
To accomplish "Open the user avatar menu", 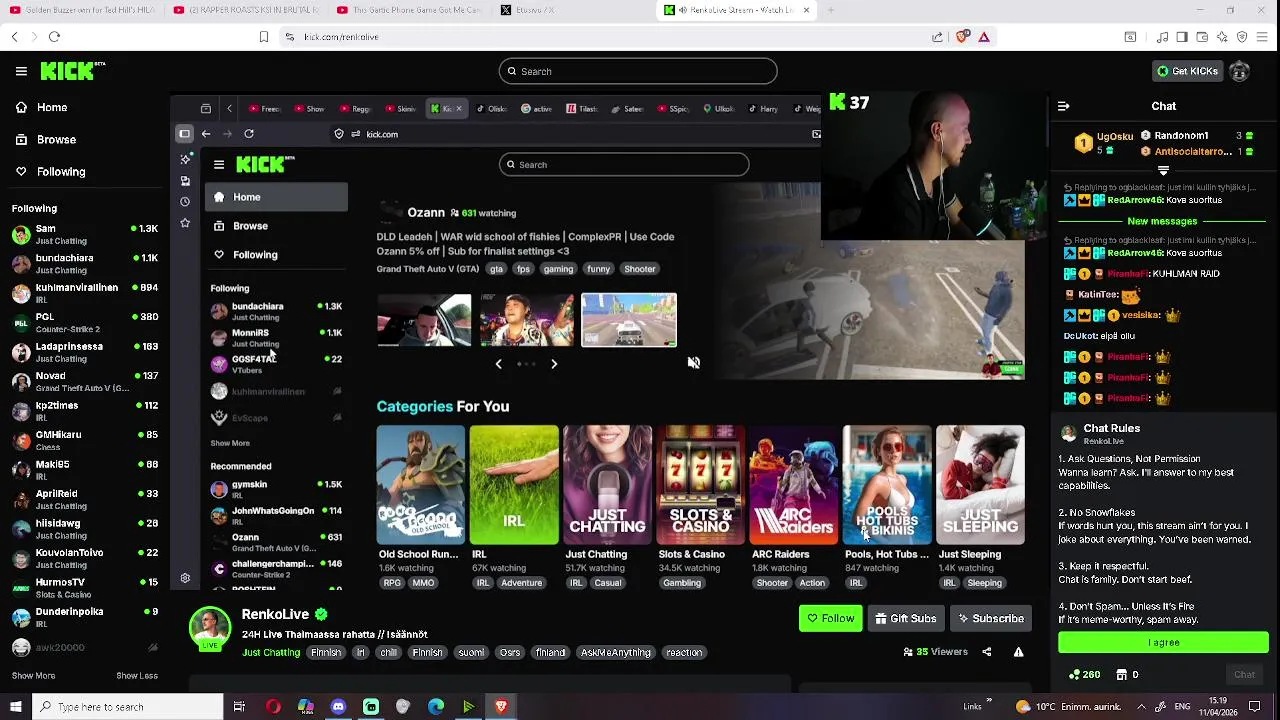I will [x=1239, y=71].
